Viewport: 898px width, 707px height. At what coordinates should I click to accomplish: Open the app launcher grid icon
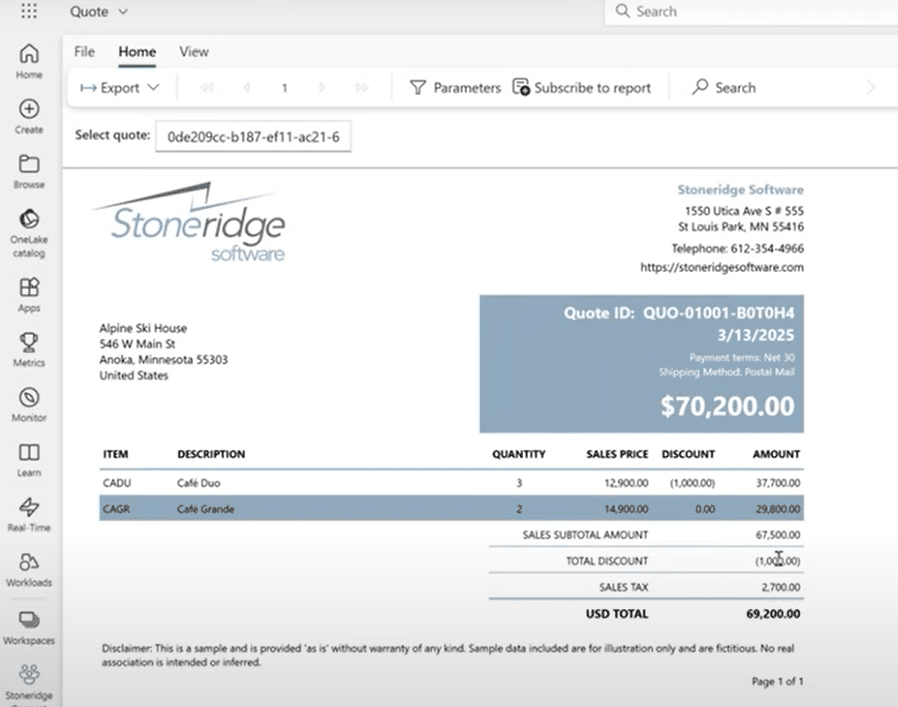(29, 12)
